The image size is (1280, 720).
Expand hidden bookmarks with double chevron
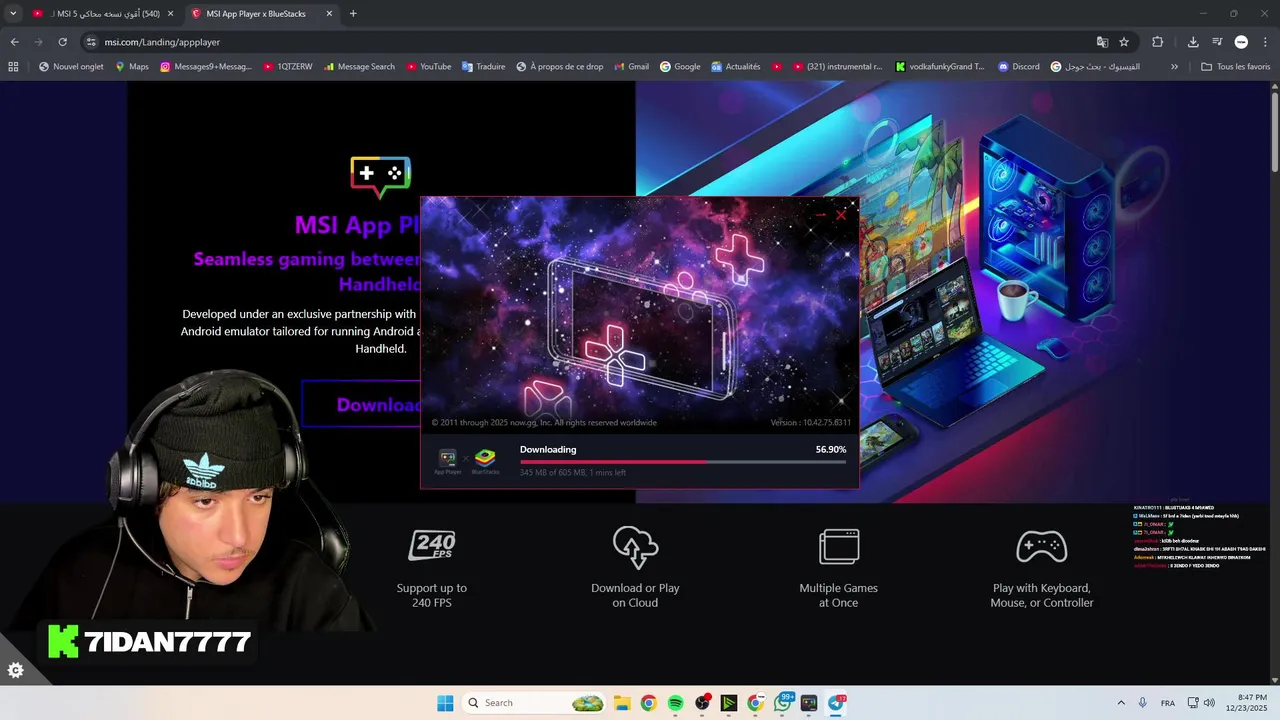point(1174,67)
